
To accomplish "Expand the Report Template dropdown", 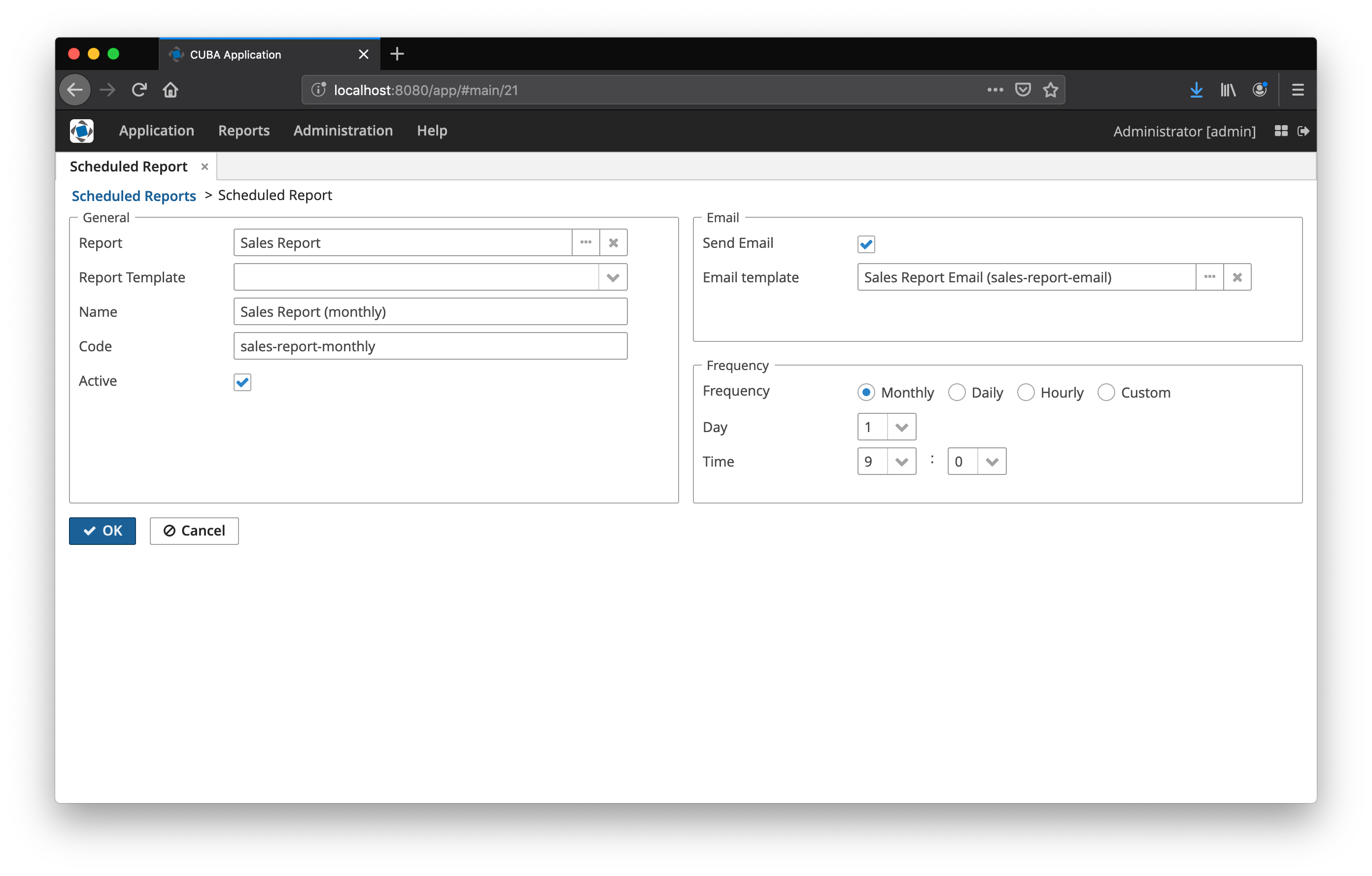I will tap(613, 277).
